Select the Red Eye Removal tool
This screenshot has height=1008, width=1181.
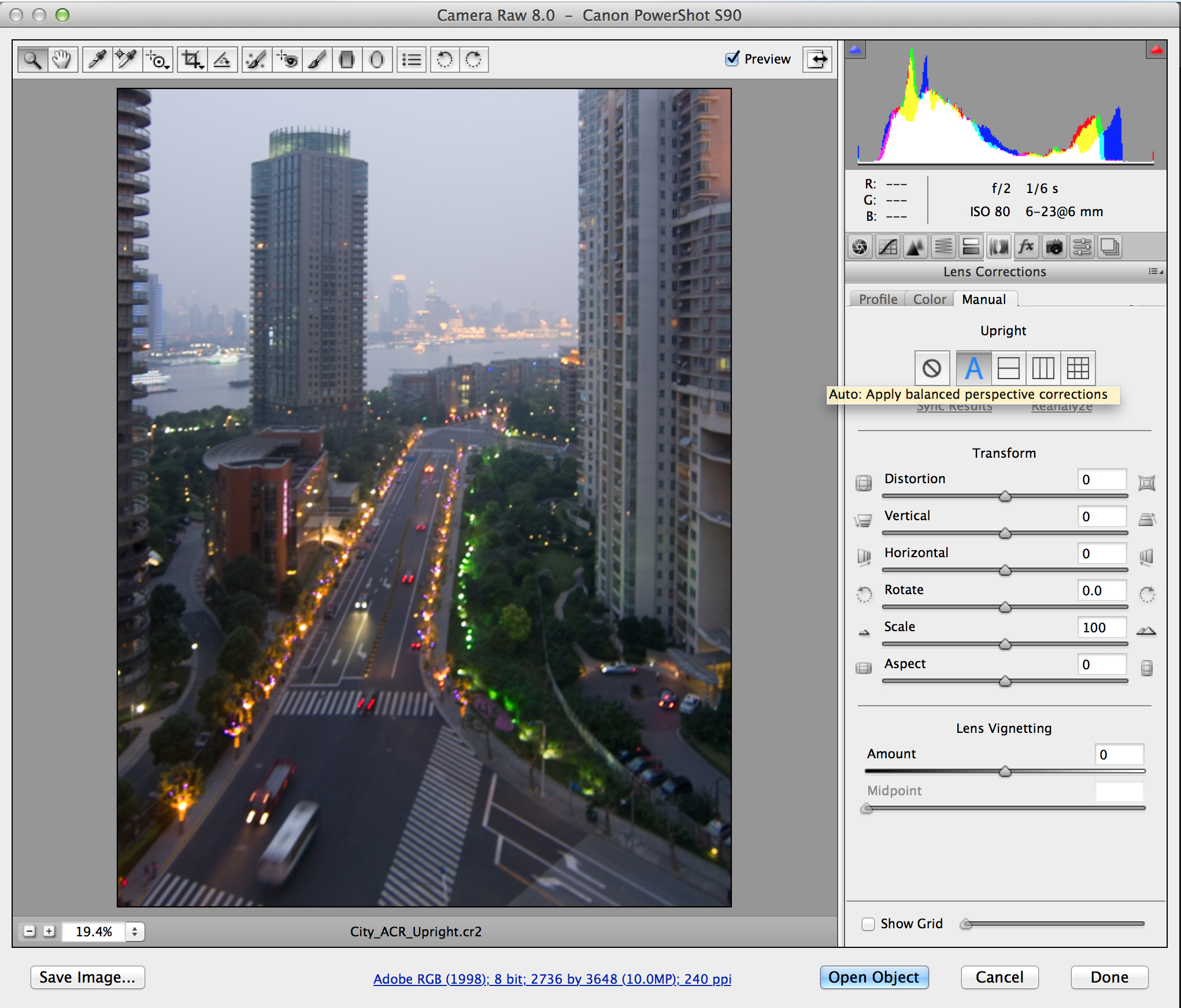(288, 60)
